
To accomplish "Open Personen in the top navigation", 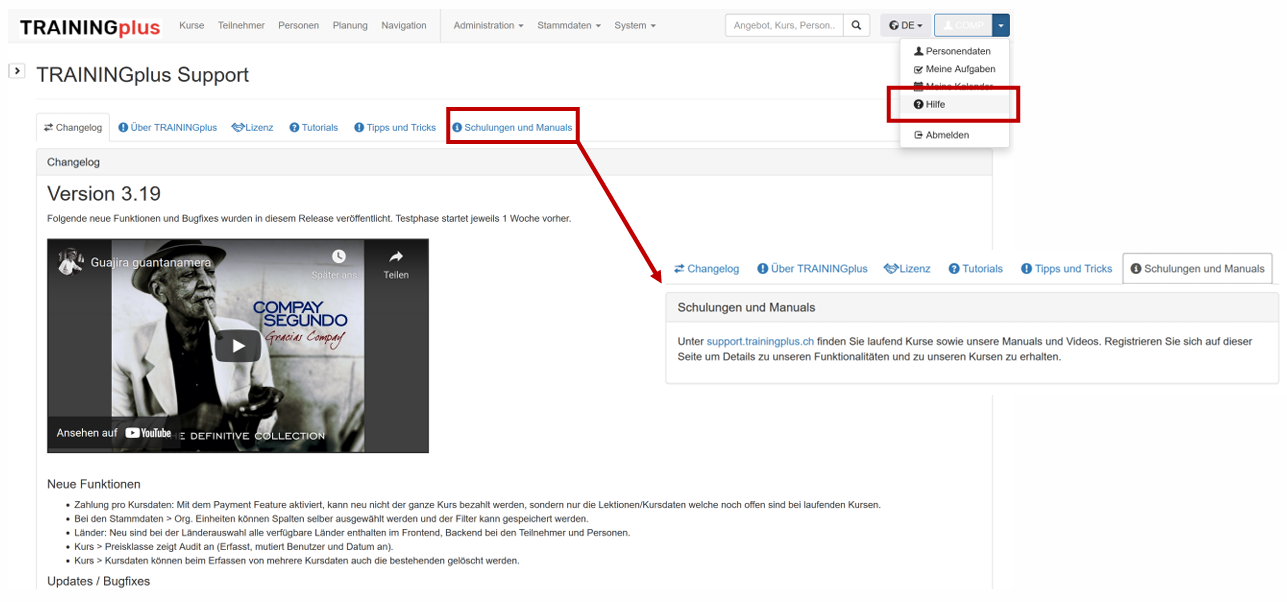I will tap(299, 26).
